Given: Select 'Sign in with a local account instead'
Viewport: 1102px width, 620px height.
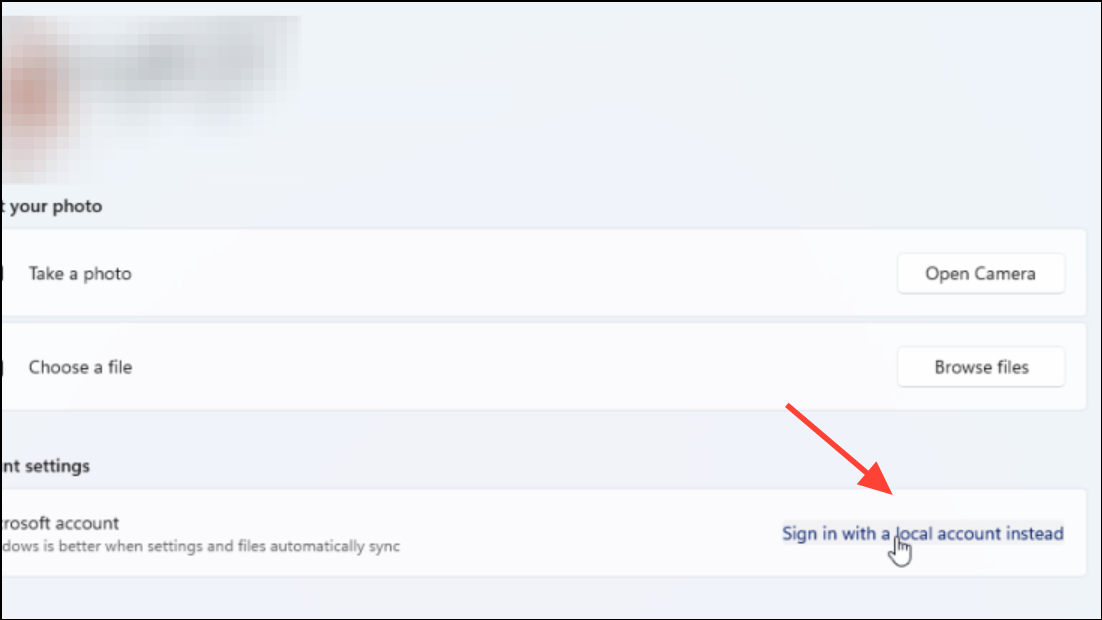Looking at the screenshot, I should coord(923,534).
